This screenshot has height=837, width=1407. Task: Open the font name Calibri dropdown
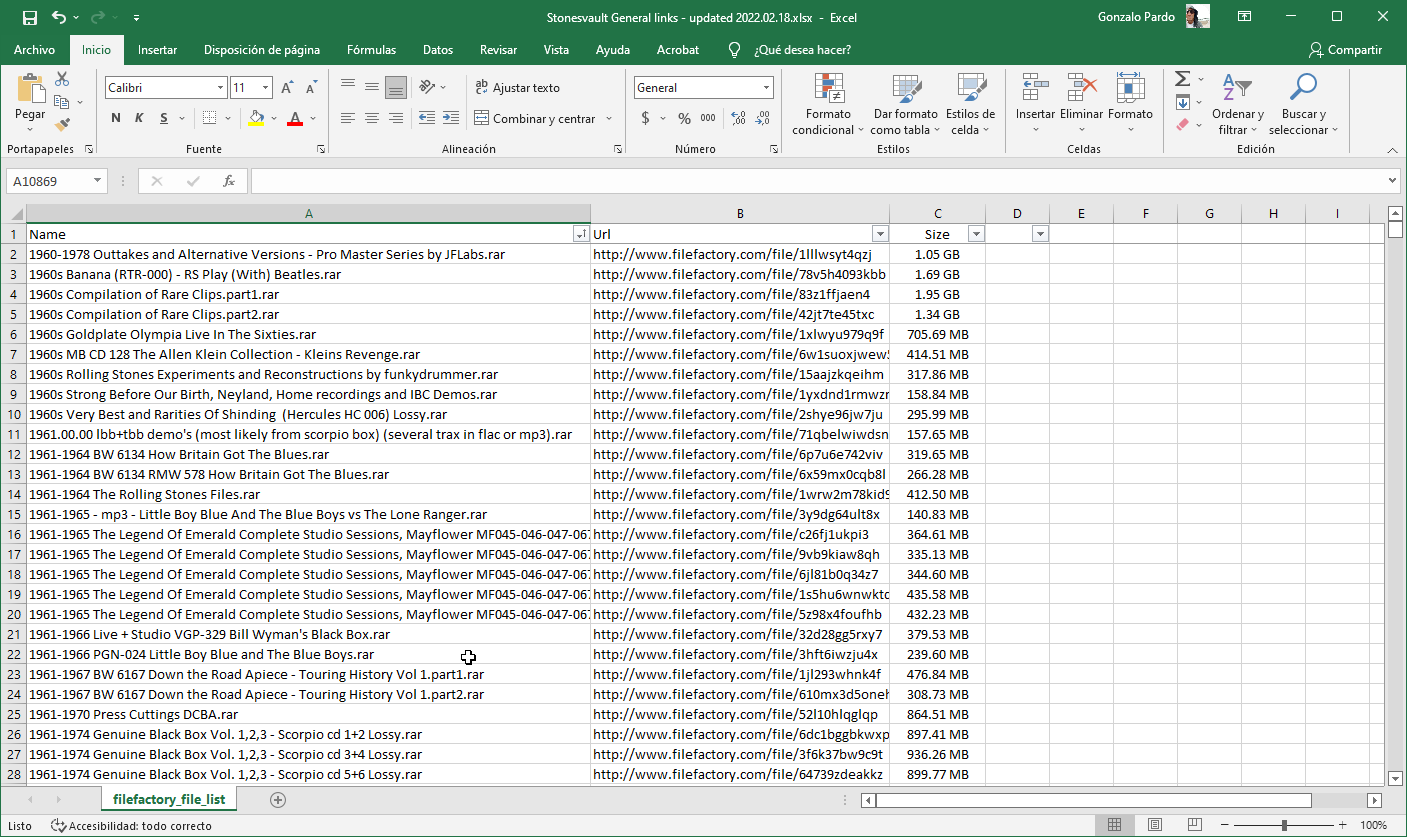point(220,88)
